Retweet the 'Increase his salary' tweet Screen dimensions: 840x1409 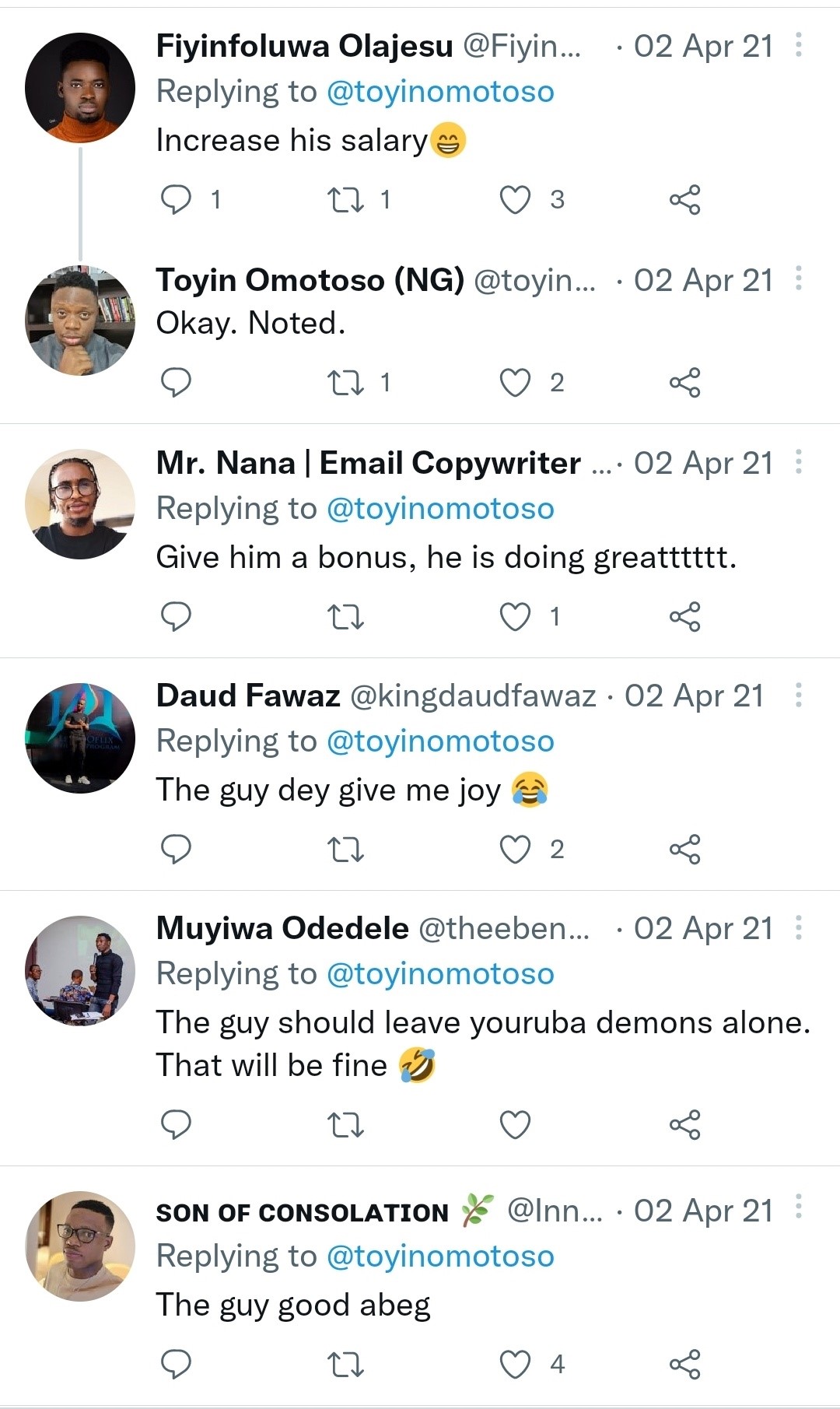pos(345,199)
